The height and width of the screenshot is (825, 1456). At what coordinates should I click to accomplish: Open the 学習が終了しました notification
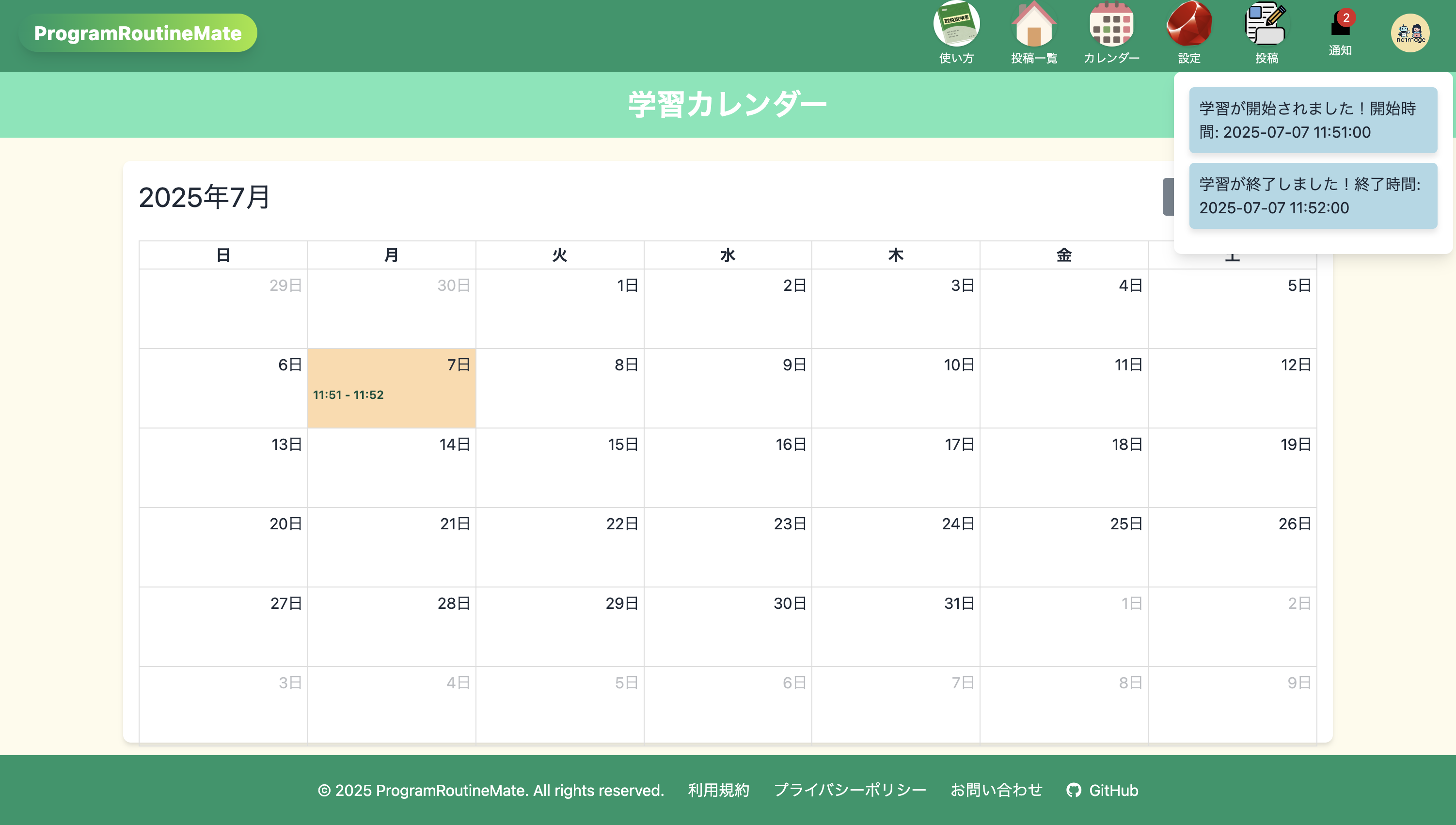[x=1313, y=196]
